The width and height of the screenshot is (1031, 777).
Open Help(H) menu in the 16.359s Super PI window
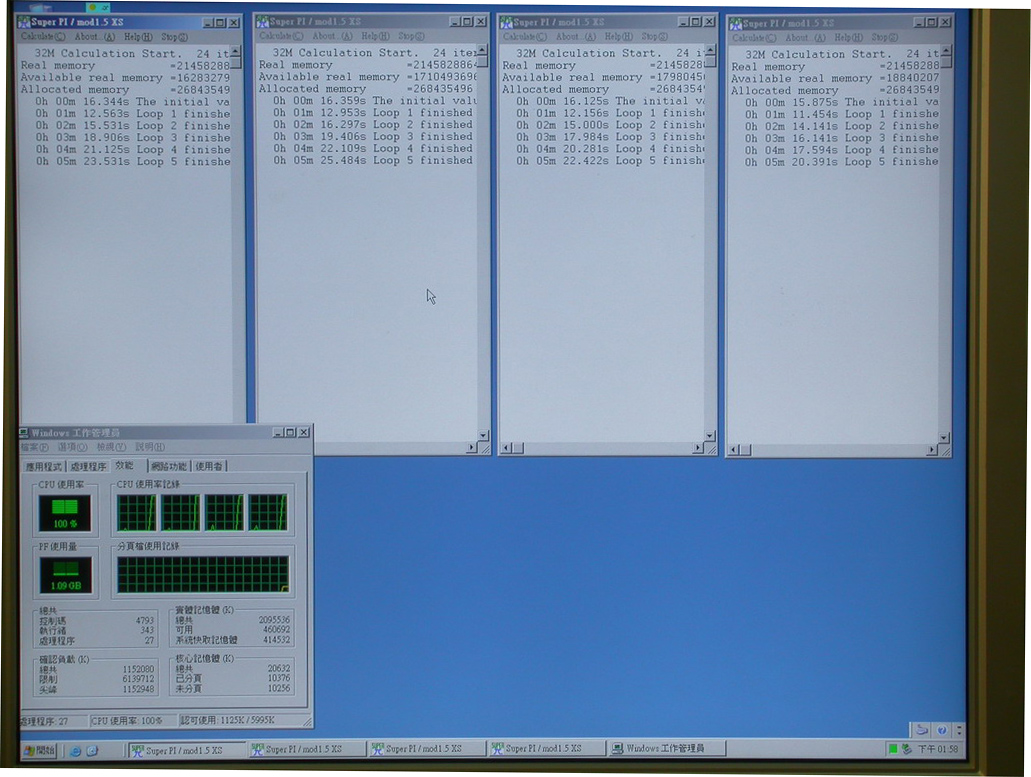pos(375,36)
